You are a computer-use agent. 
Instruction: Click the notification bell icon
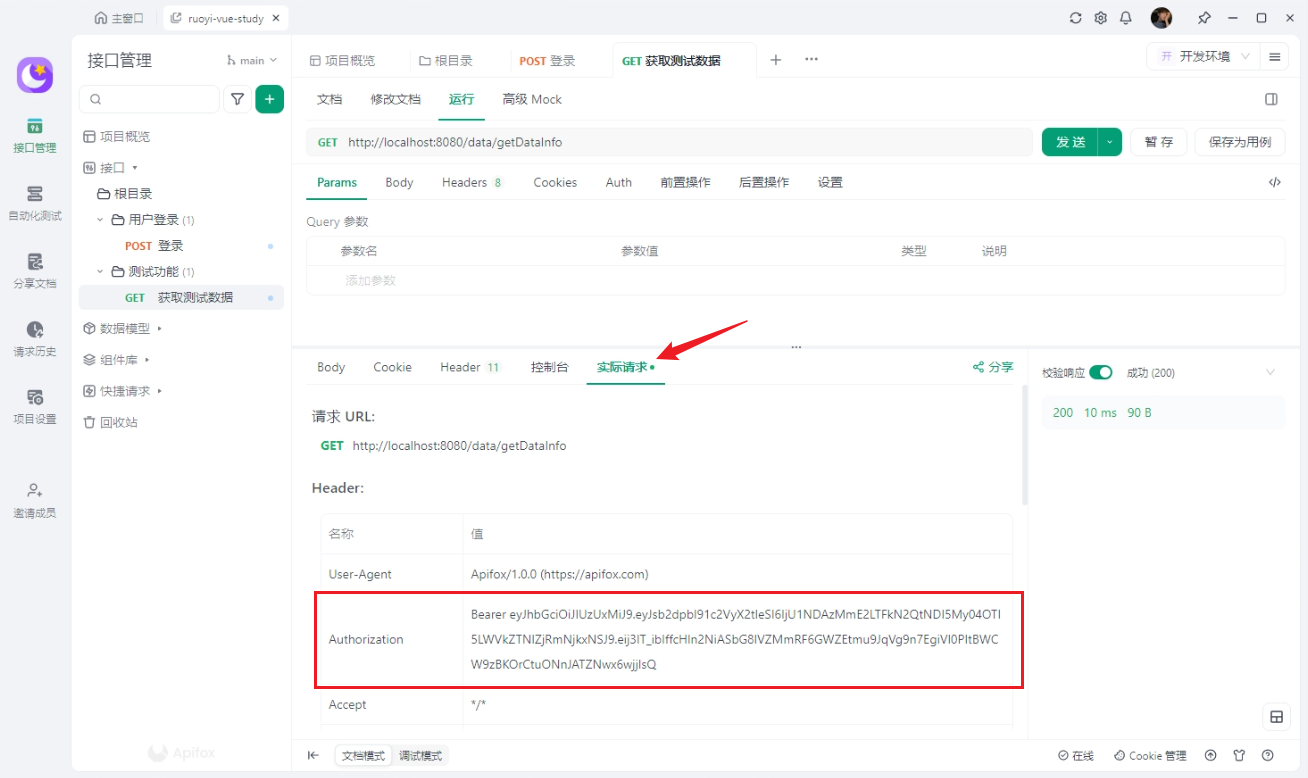click(x=1126, y=18)
